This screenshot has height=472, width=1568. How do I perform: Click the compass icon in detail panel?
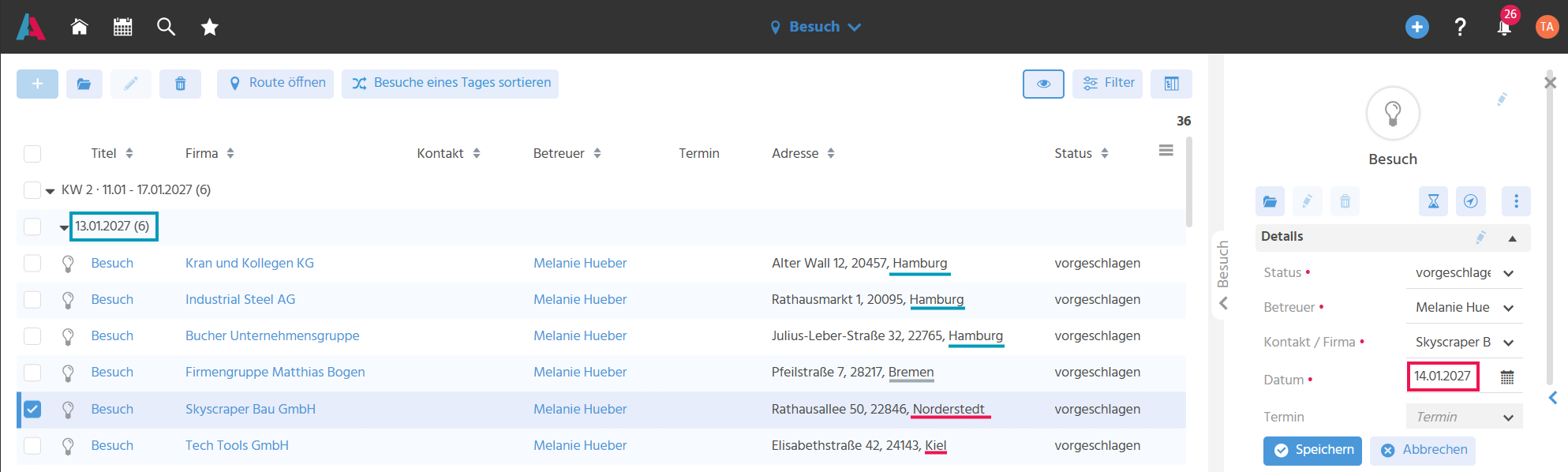[1470, 201]
